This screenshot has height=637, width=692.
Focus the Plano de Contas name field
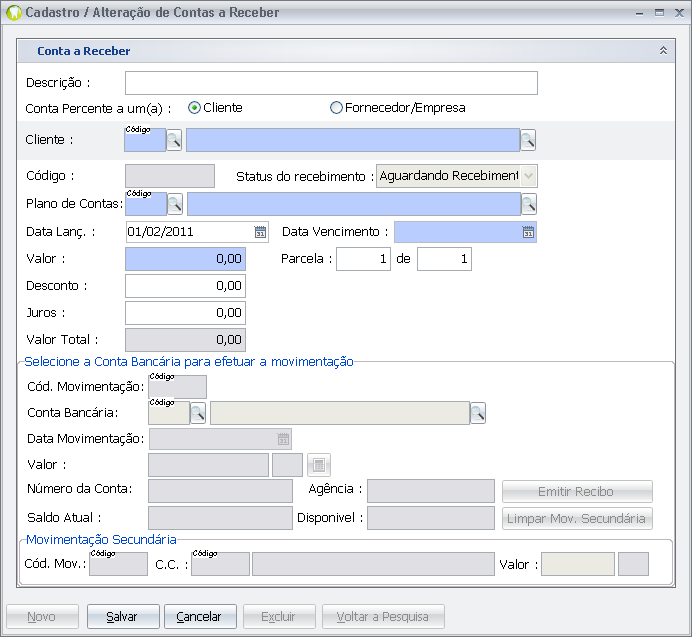point(354,204)
